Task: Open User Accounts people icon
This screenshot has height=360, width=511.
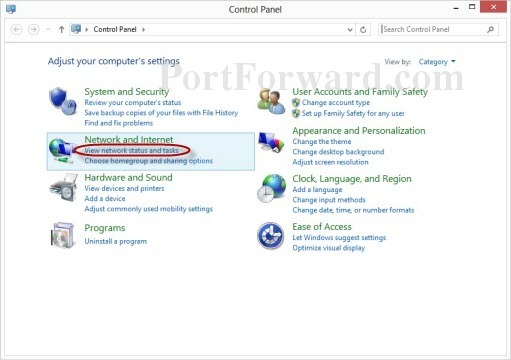Action: (271, 101)
